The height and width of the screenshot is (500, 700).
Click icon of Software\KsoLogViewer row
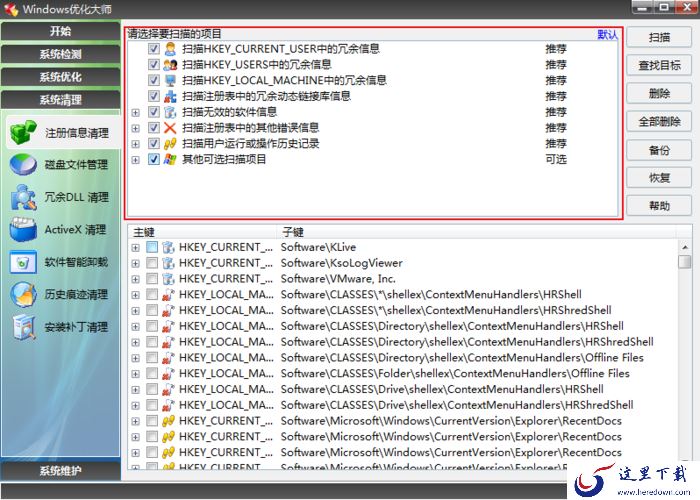(168, 263)
